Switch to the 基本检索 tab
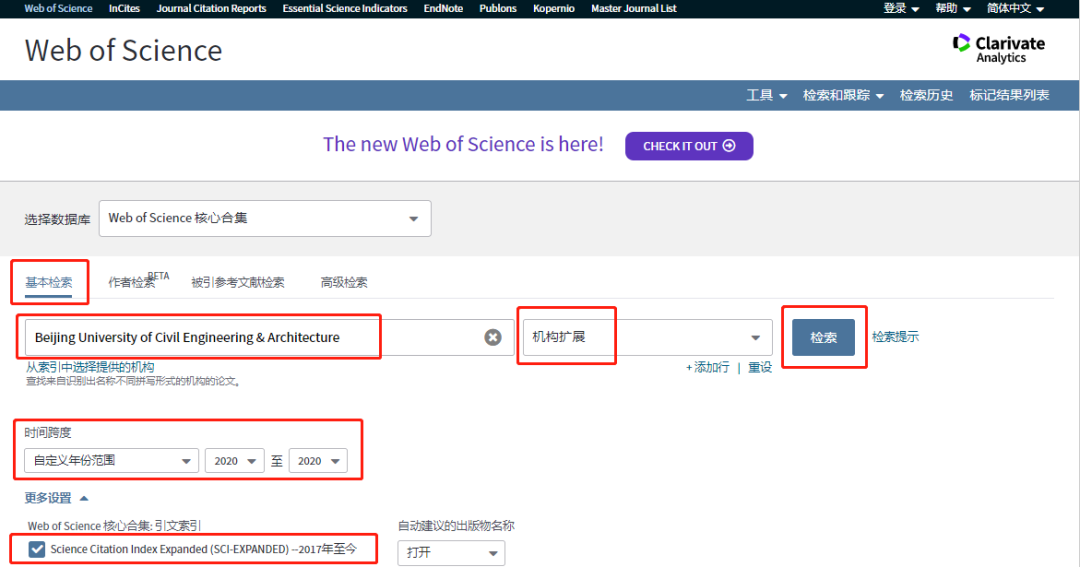 click(49, 282)
